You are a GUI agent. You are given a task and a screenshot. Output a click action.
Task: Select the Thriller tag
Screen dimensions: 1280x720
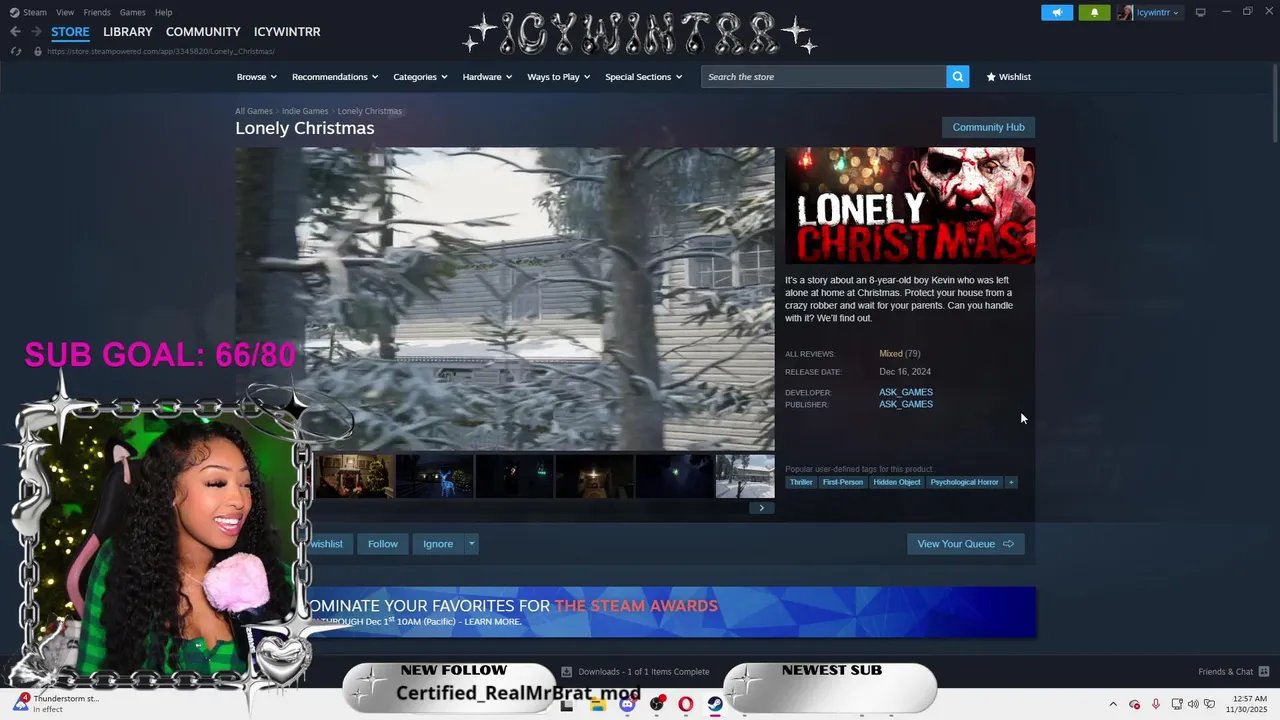[801, 482]
